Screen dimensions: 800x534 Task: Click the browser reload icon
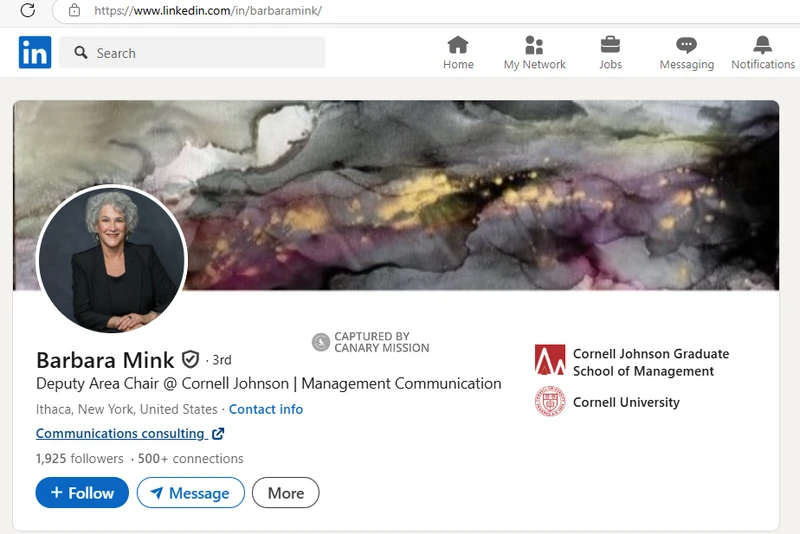[28, 10]
